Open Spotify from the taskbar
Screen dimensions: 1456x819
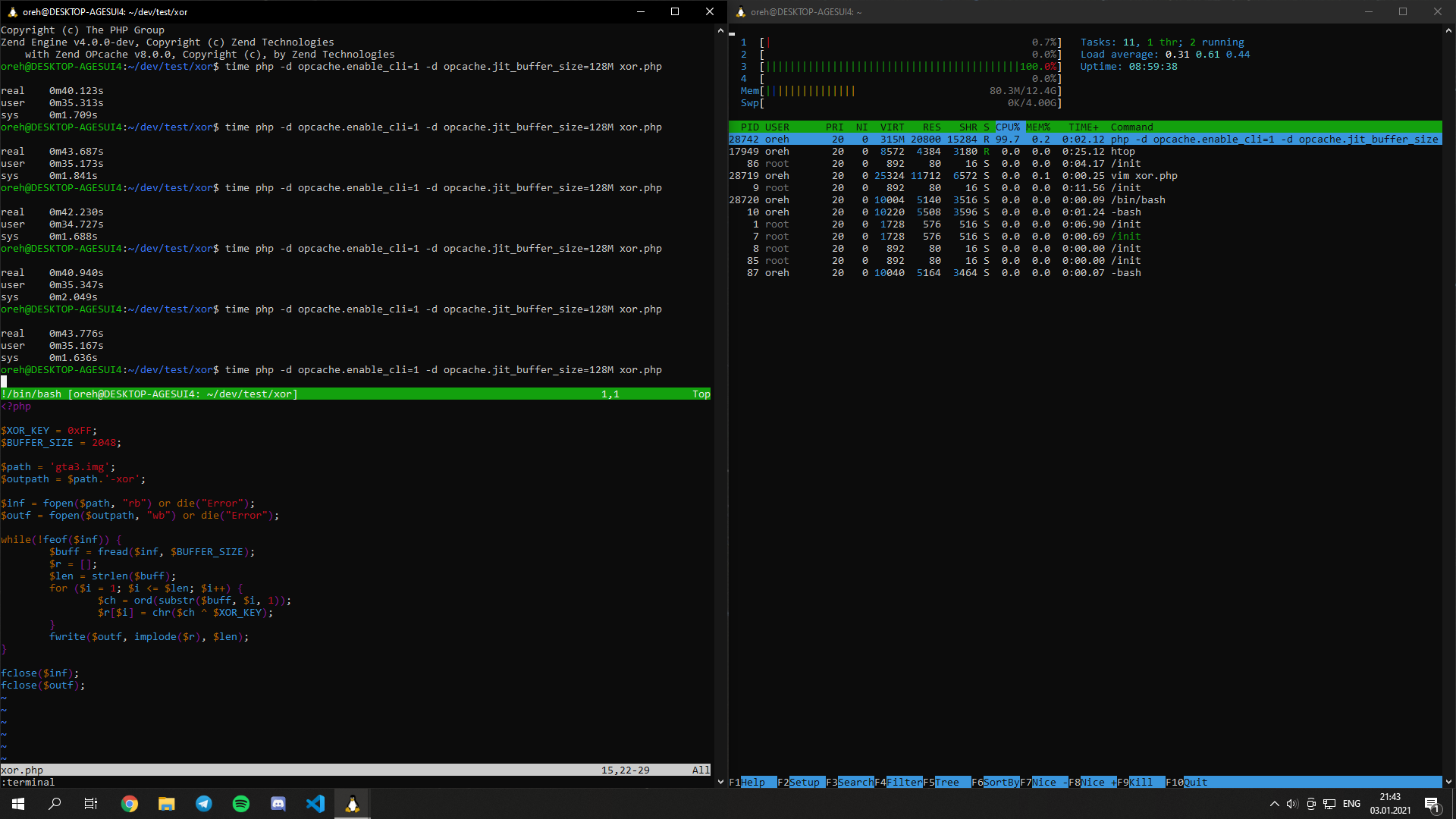[x=241, y=804]
